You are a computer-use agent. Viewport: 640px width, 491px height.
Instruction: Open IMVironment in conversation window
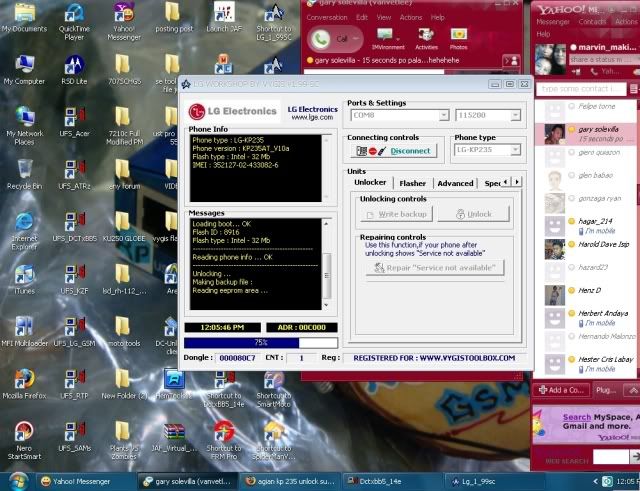(388, 39)
